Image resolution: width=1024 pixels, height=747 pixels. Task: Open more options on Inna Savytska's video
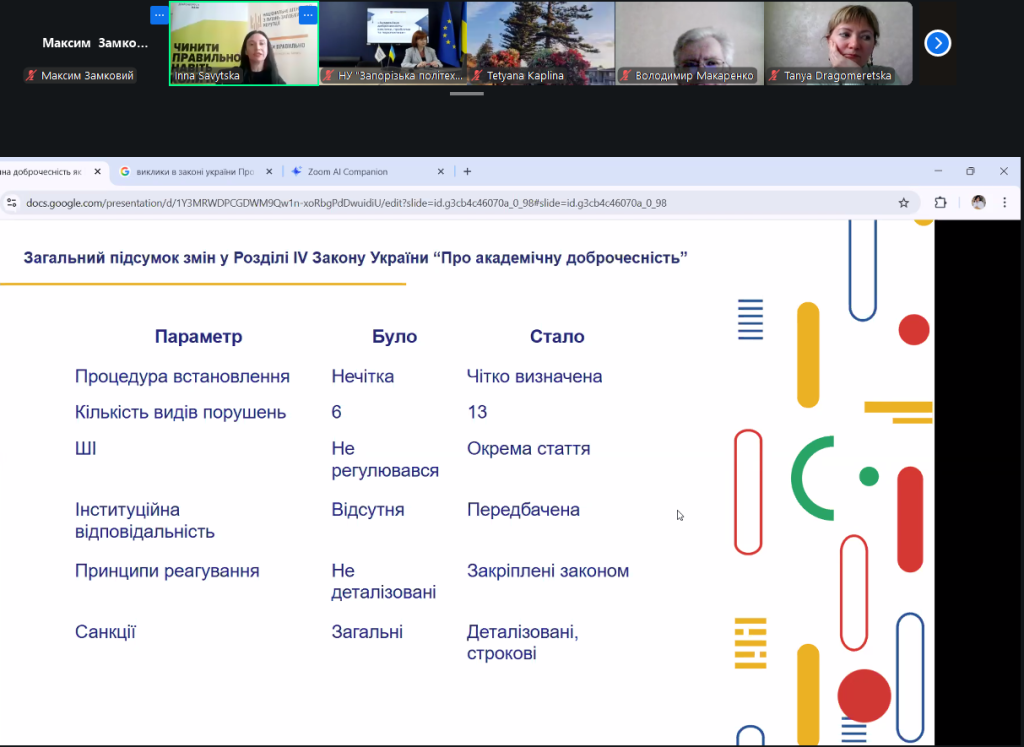[308, 15]
